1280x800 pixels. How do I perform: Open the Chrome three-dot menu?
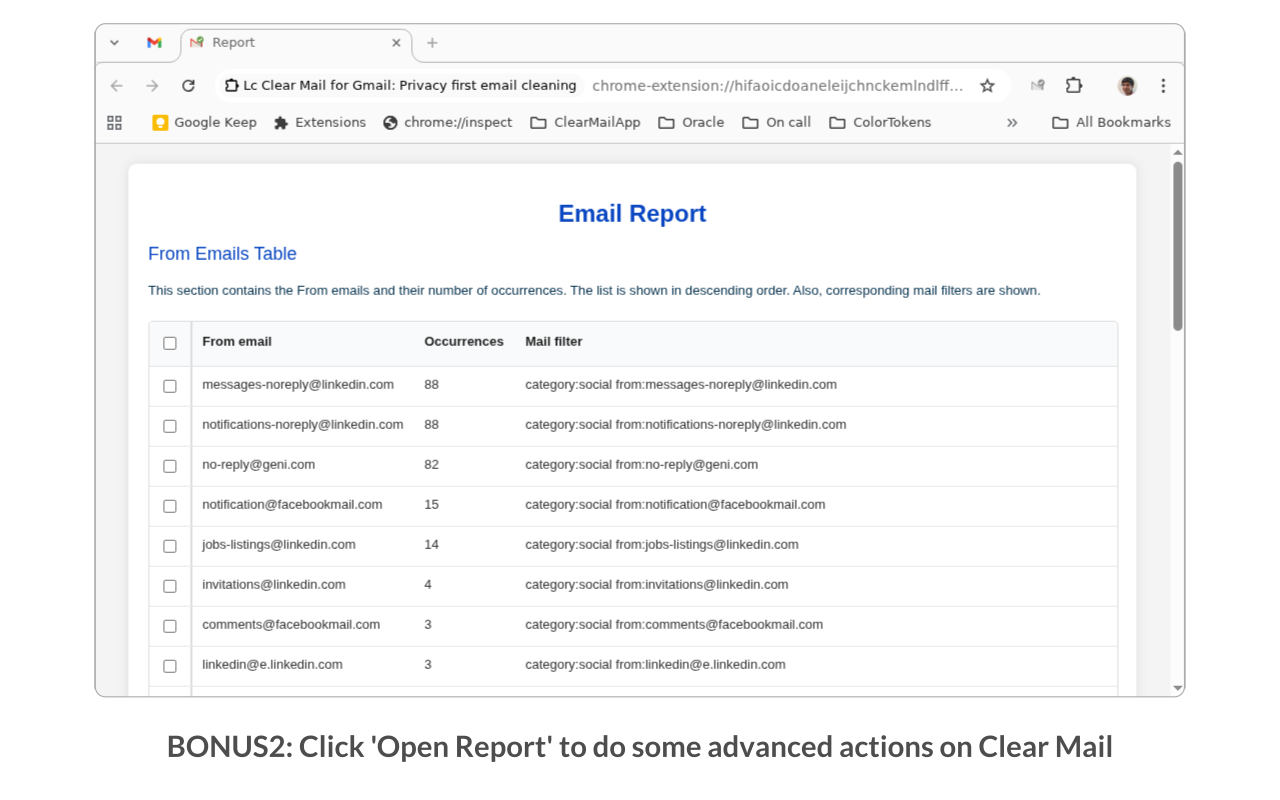[x=1163, y=86]
